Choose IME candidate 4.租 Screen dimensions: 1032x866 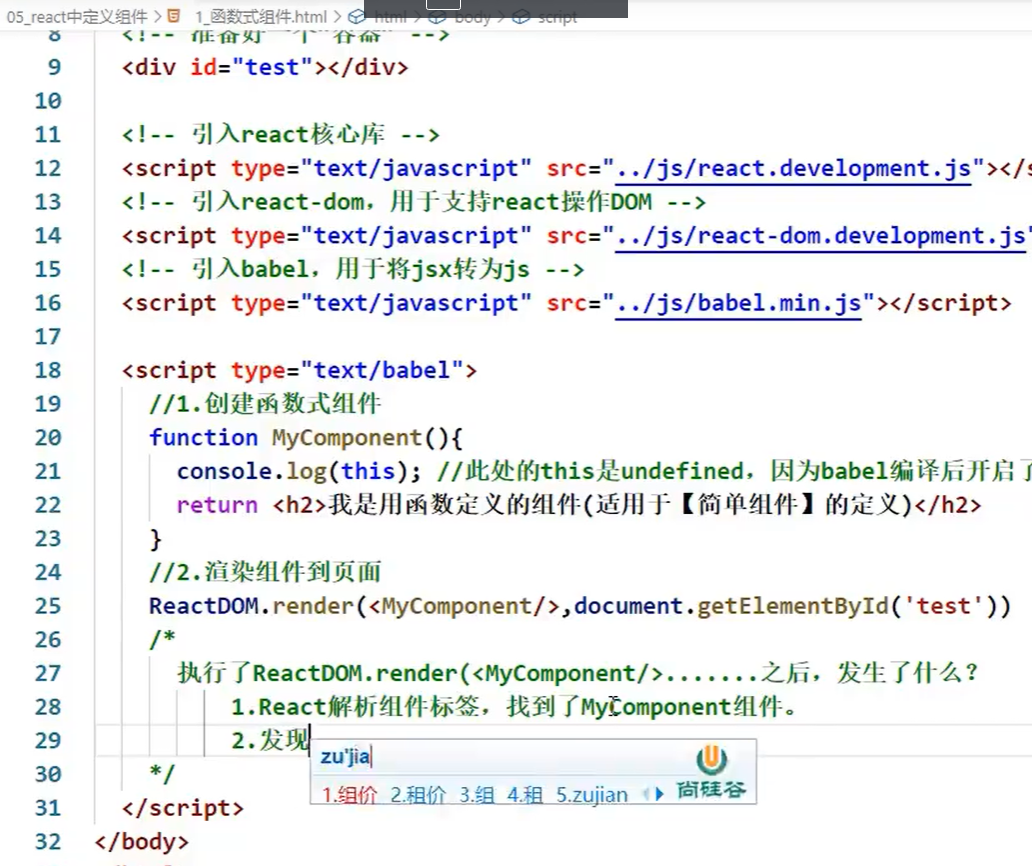[x=525, y=795]
